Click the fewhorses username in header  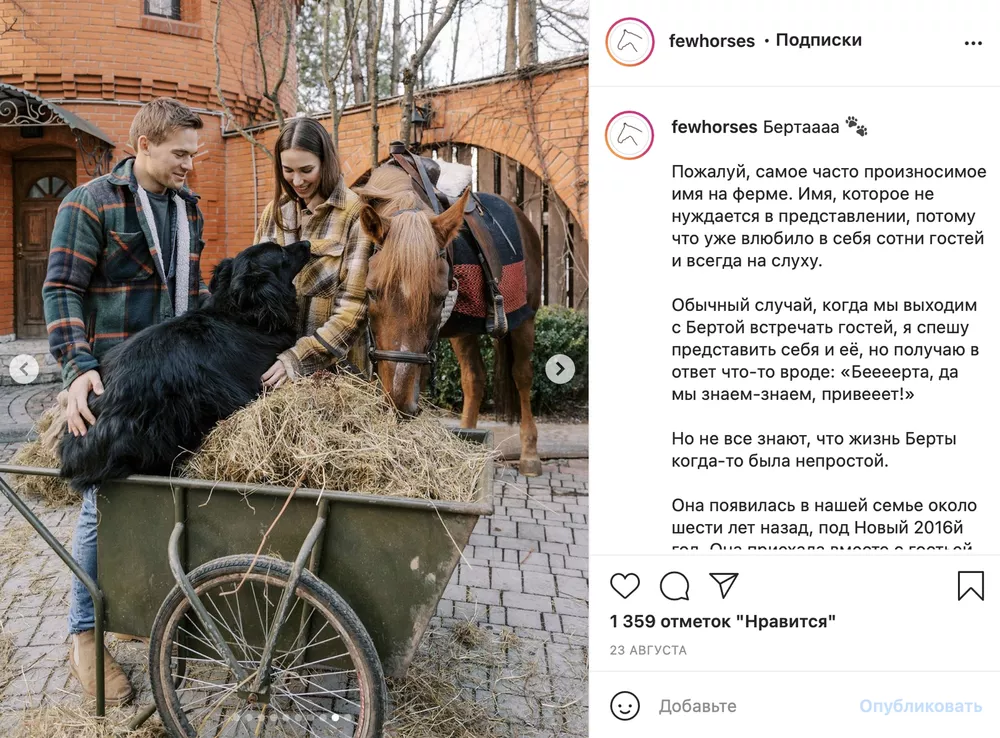coord(712,41)
